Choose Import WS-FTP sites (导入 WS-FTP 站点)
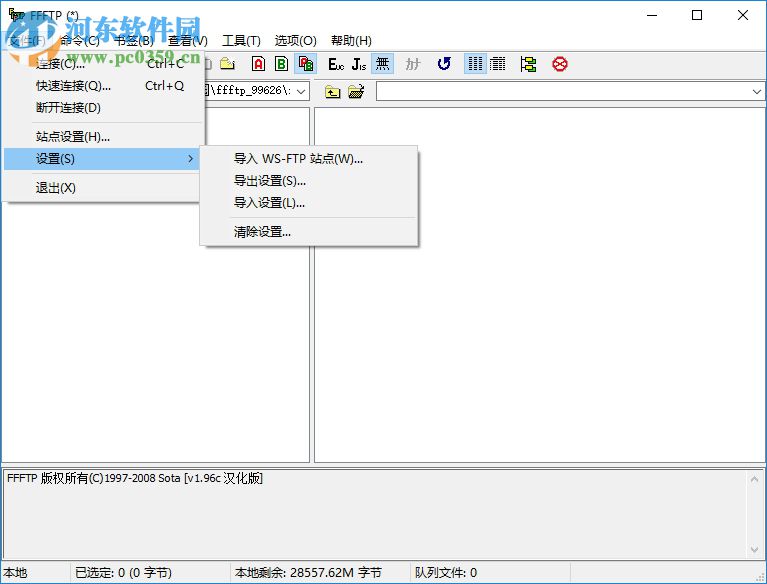The height and width of the screenshot is (584, 767). (309, 159)
